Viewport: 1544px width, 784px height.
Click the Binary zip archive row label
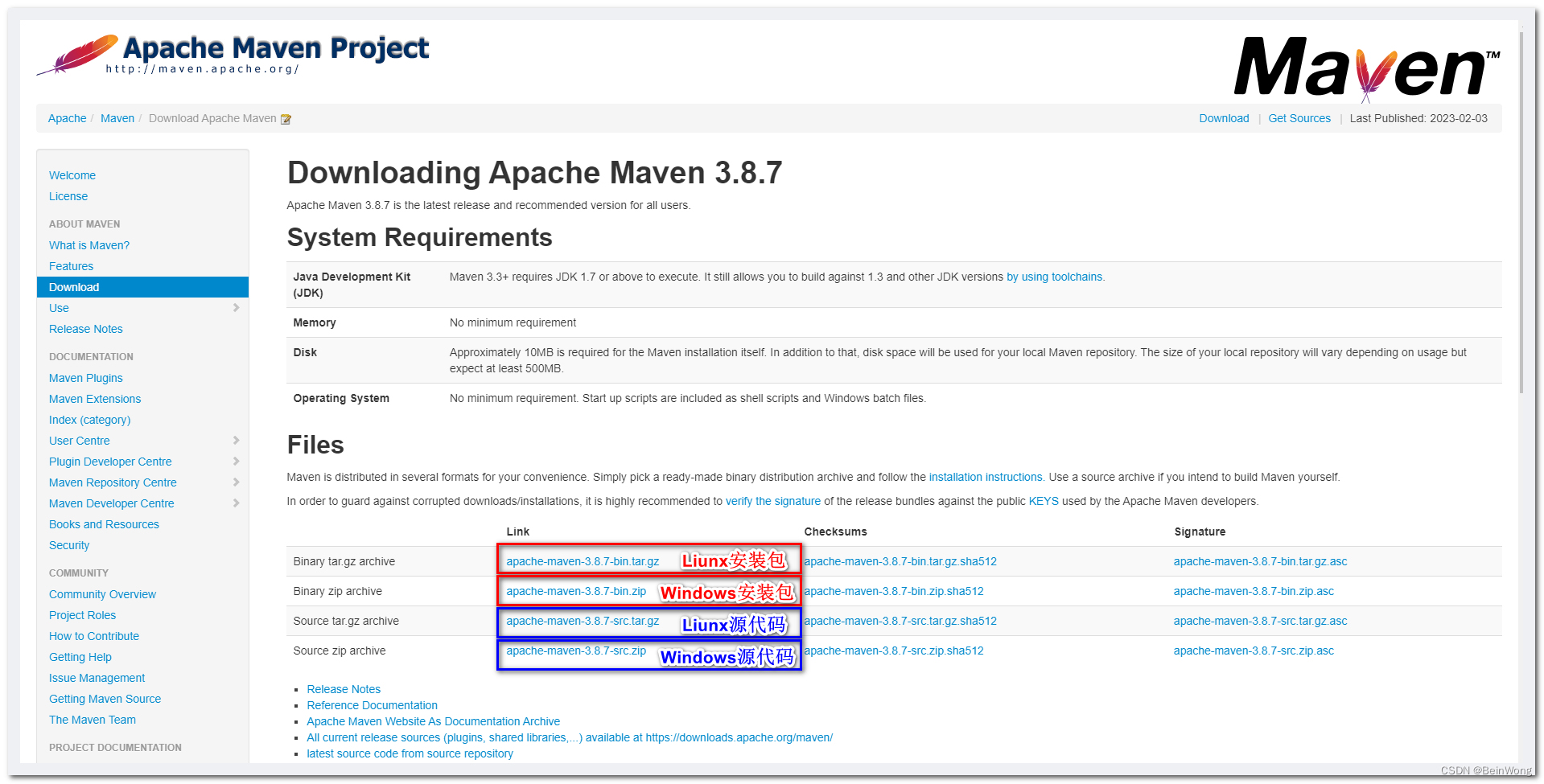pyautogui.click(x=338, y=591)
